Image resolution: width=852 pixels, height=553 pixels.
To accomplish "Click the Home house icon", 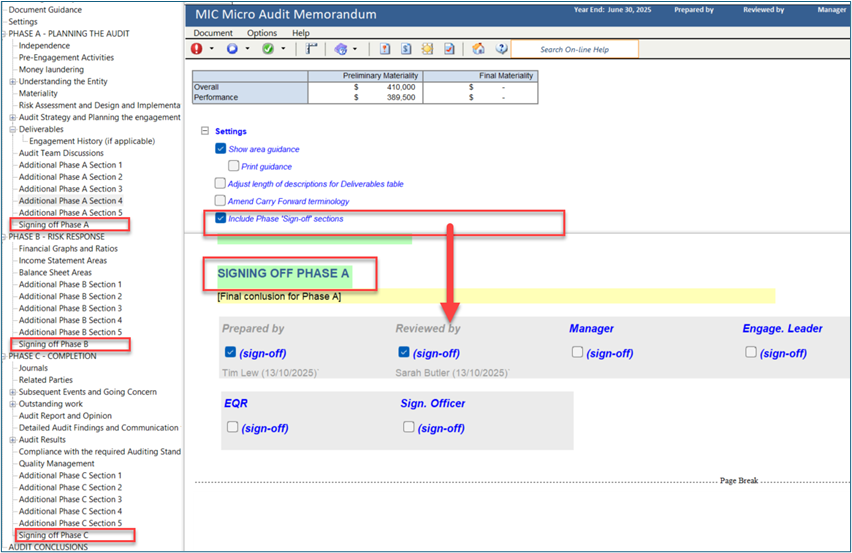I will tap(478, 49).
